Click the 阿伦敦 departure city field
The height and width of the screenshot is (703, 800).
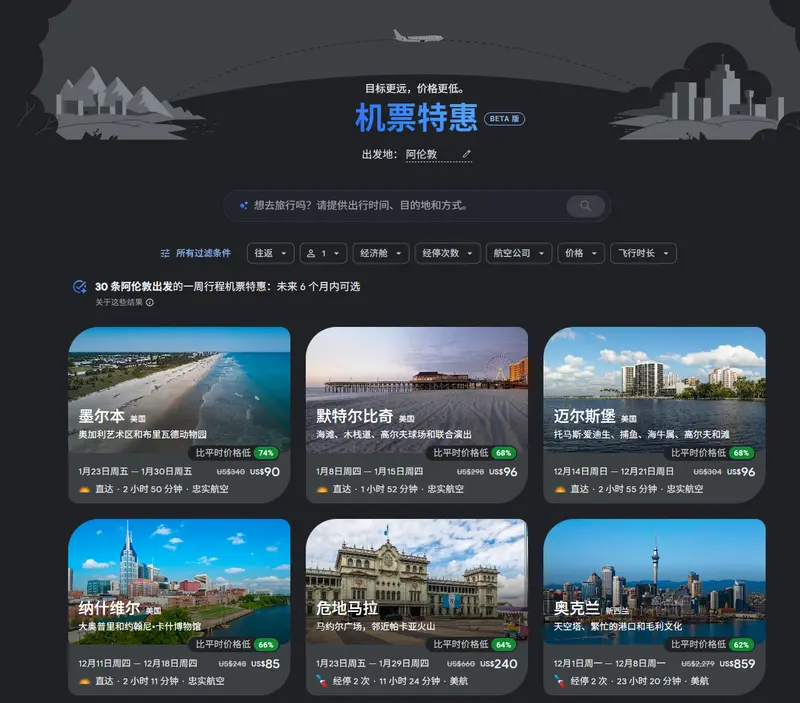(428, 155)
